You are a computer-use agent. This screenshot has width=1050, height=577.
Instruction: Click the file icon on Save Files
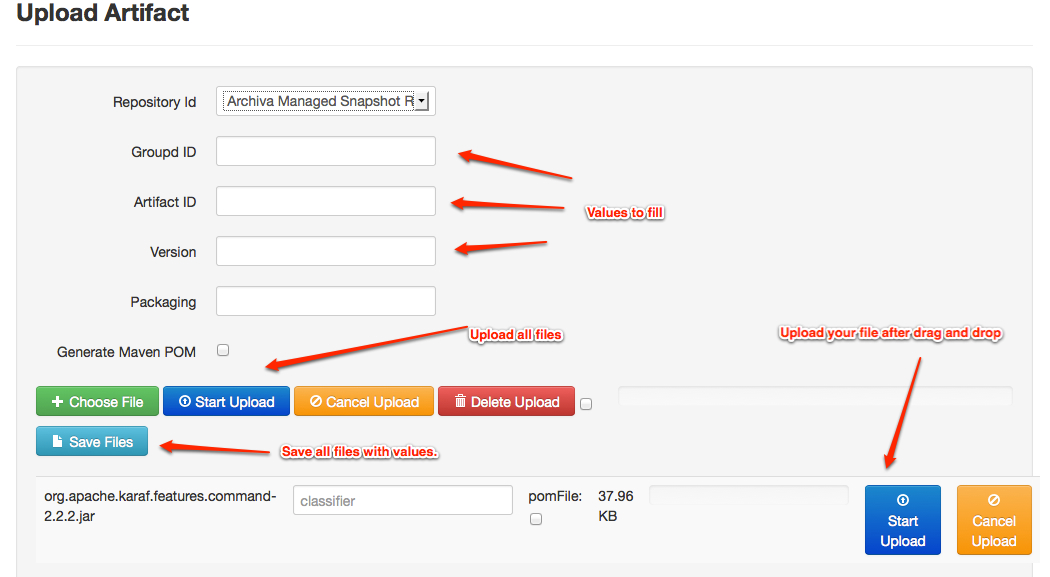58,442
